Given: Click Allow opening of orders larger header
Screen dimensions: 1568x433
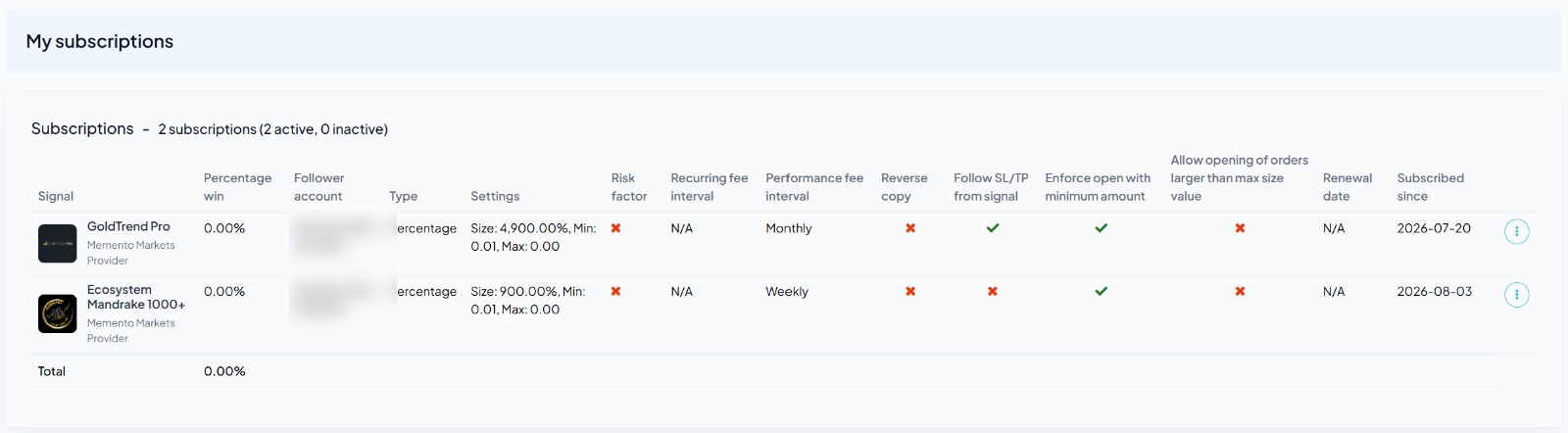Looking at the screenshot, I should (x=1239, y=178).
